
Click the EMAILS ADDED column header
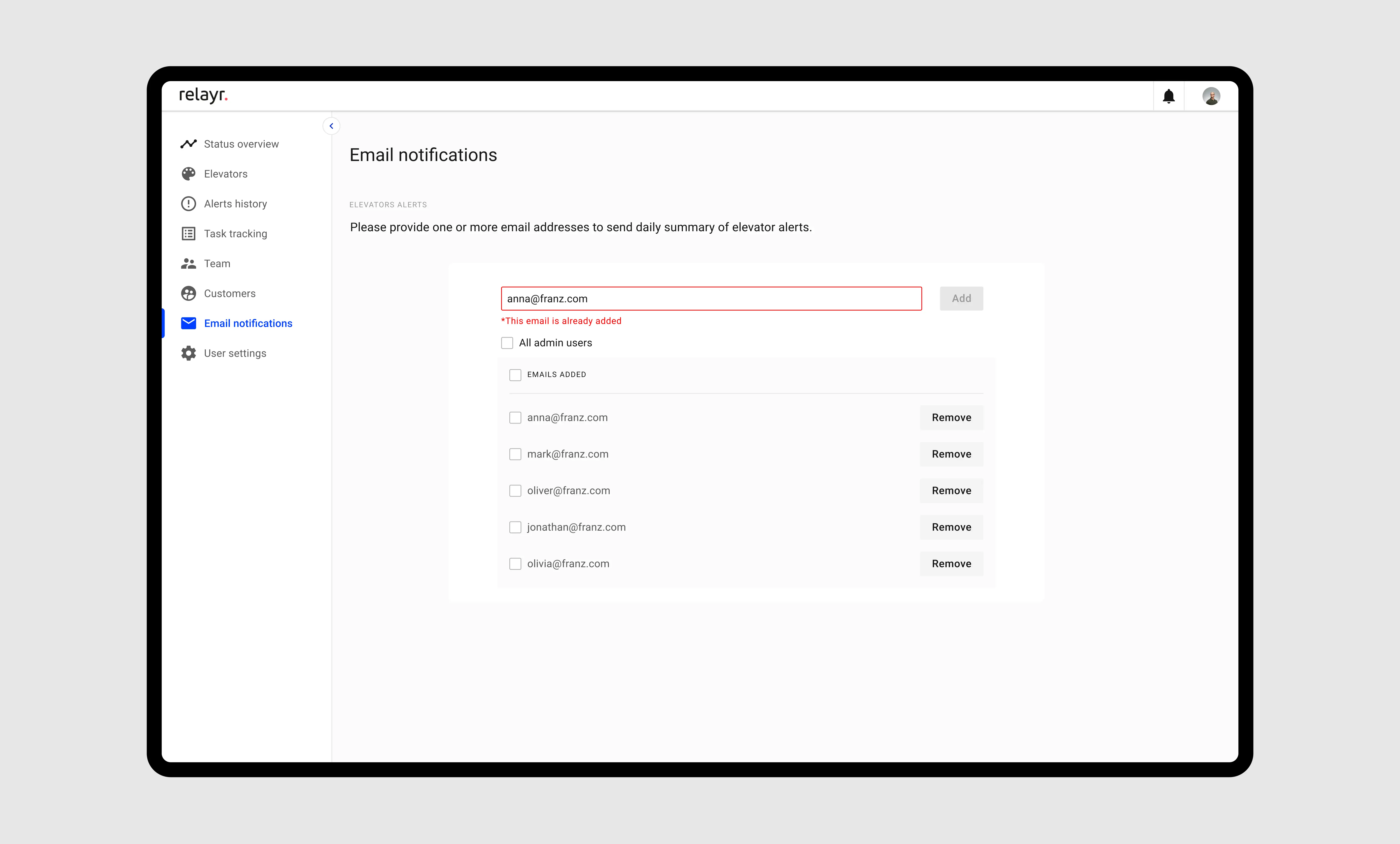click(x=556, y=375)
